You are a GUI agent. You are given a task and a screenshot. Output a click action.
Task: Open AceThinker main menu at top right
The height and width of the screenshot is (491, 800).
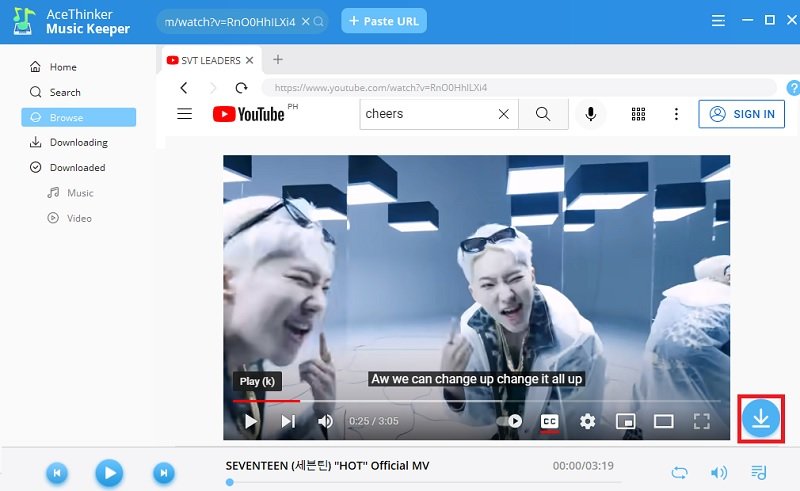(x=717, y=20)
